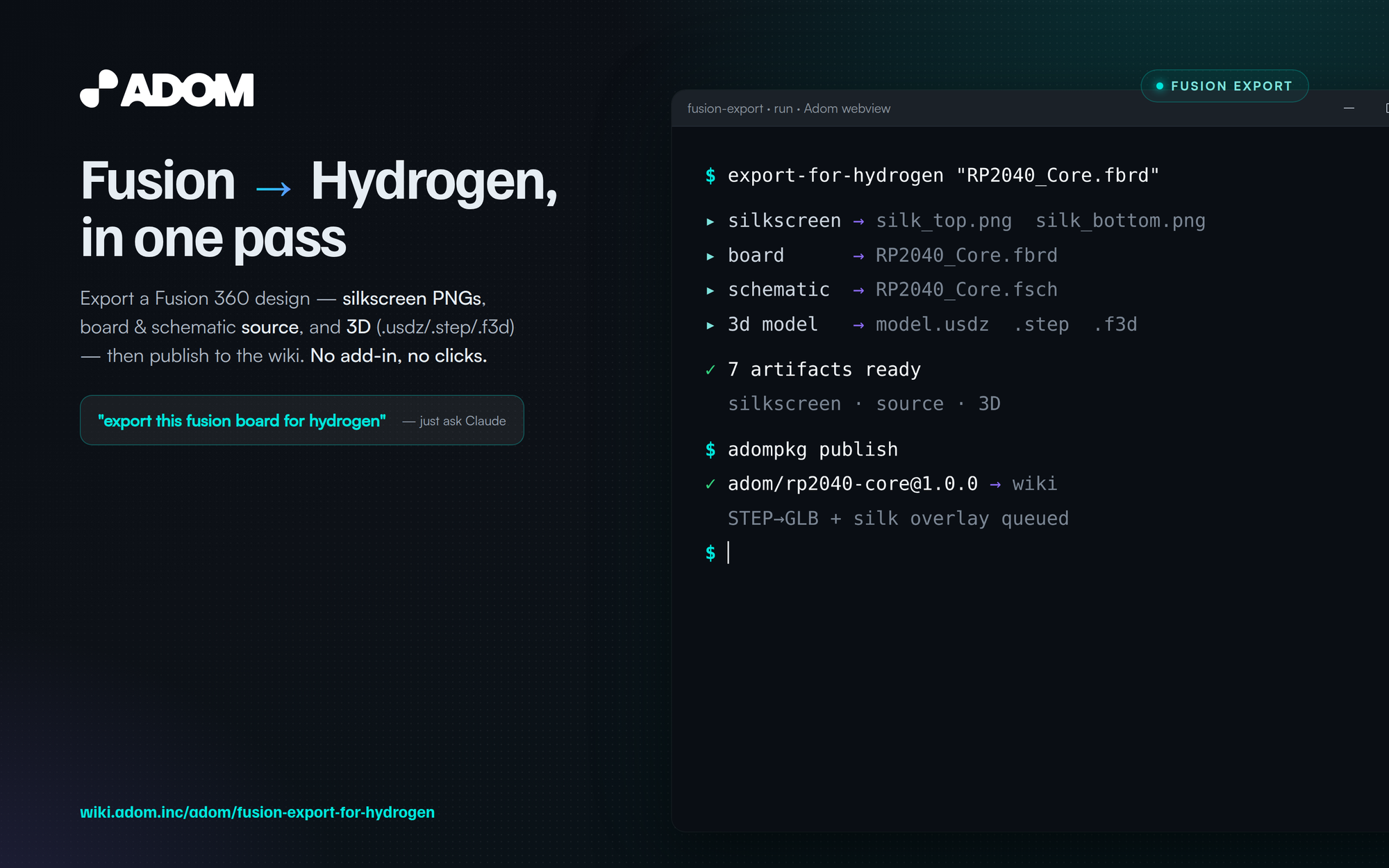
Task: Click the green check beside 7 artifacts ready
Action: (710, 370)
